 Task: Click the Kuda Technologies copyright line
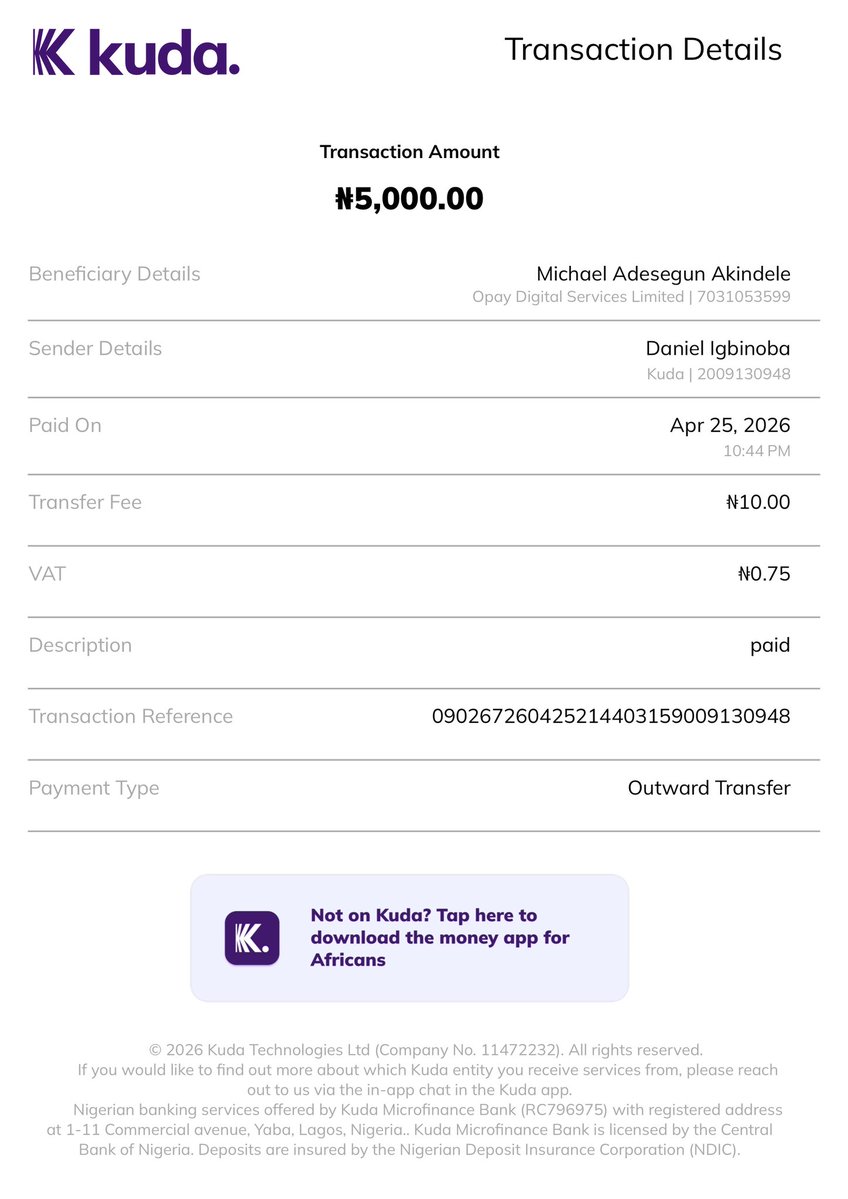click(x=426, y=1050)
